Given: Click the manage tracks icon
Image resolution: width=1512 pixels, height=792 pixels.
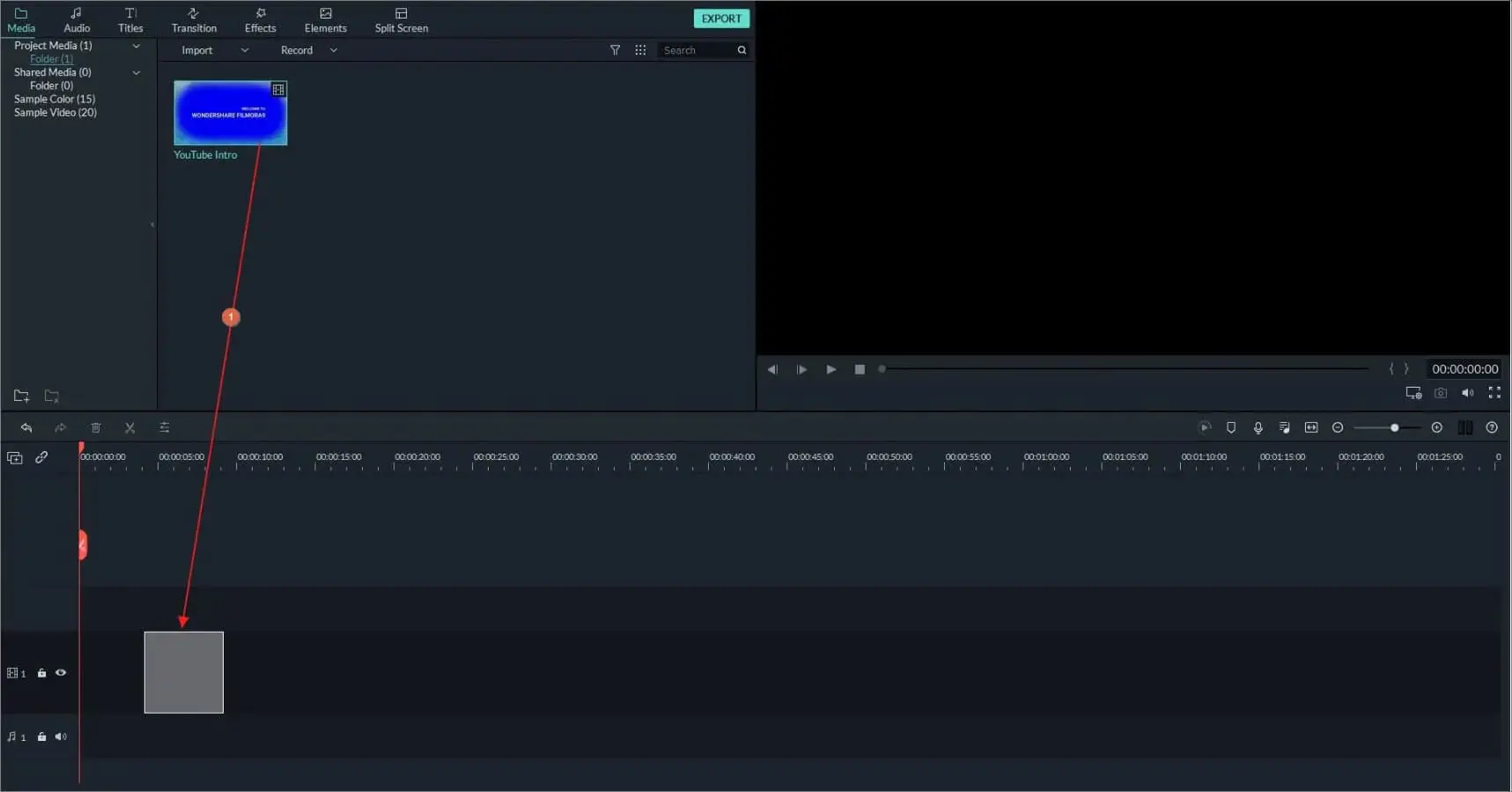Looking at the screenshot, I should [1465, 427].
